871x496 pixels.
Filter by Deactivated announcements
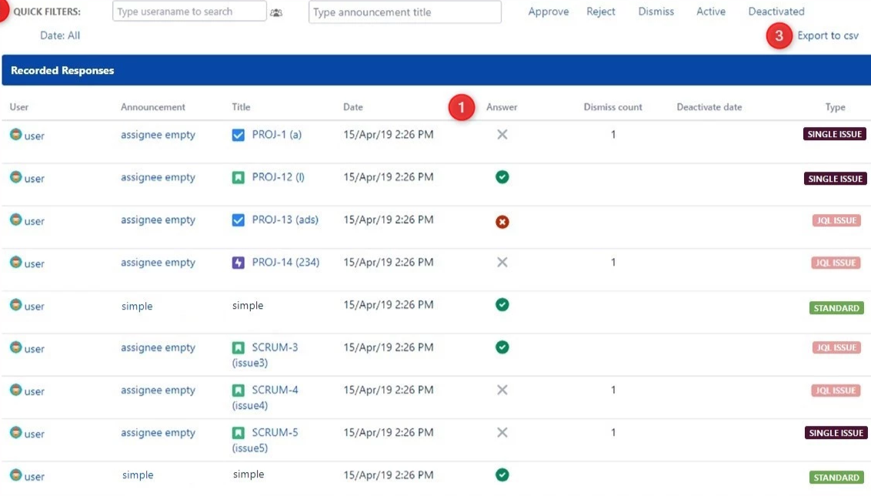click(x=776, y=12)
